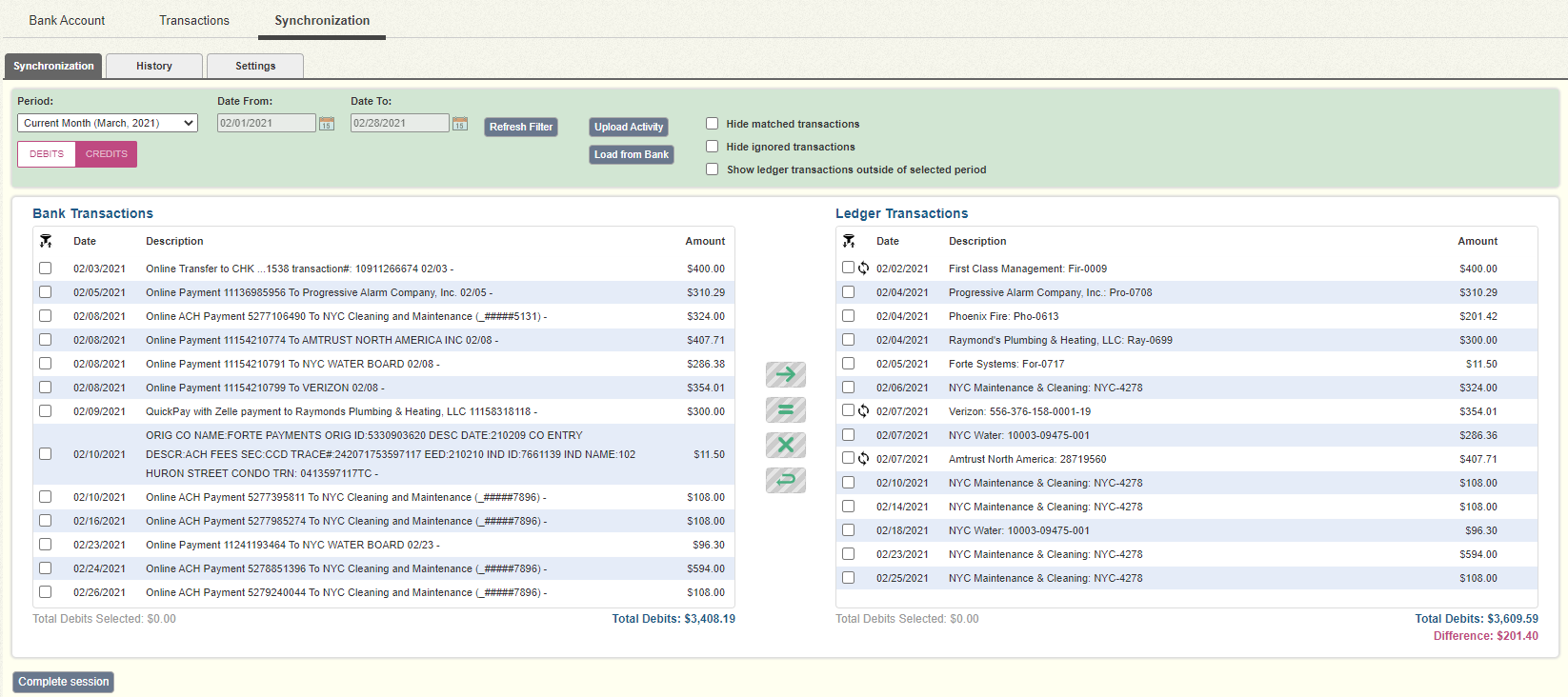
Task: Select the Raymond's Plumbing & Heating ledger checkbox
Action: [849, 340]
